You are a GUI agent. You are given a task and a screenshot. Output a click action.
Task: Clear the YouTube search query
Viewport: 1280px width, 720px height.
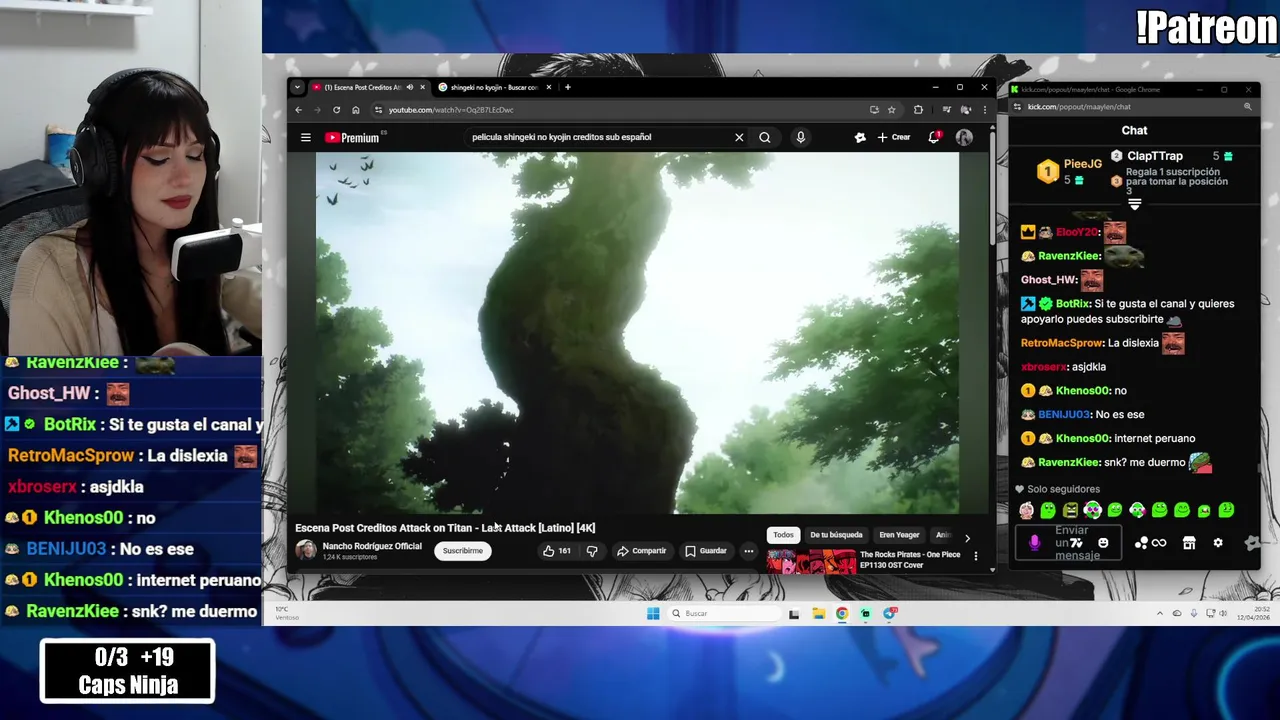739,138
